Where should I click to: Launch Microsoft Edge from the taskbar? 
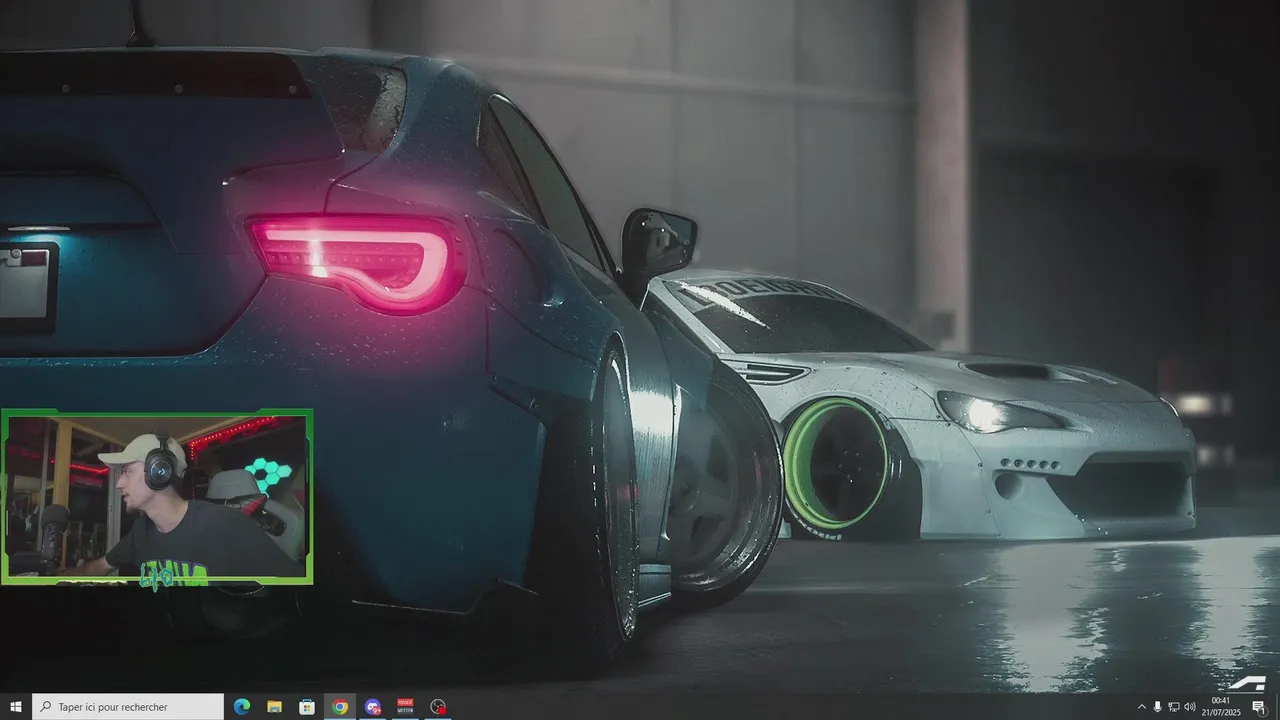click(x=241, y=707)
